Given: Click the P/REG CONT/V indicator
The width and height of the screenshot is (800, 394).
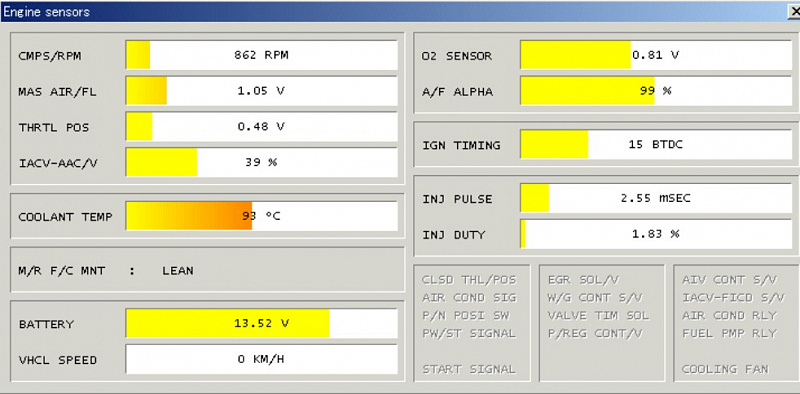Looking at the screenshot, I should tap(595, 333).
